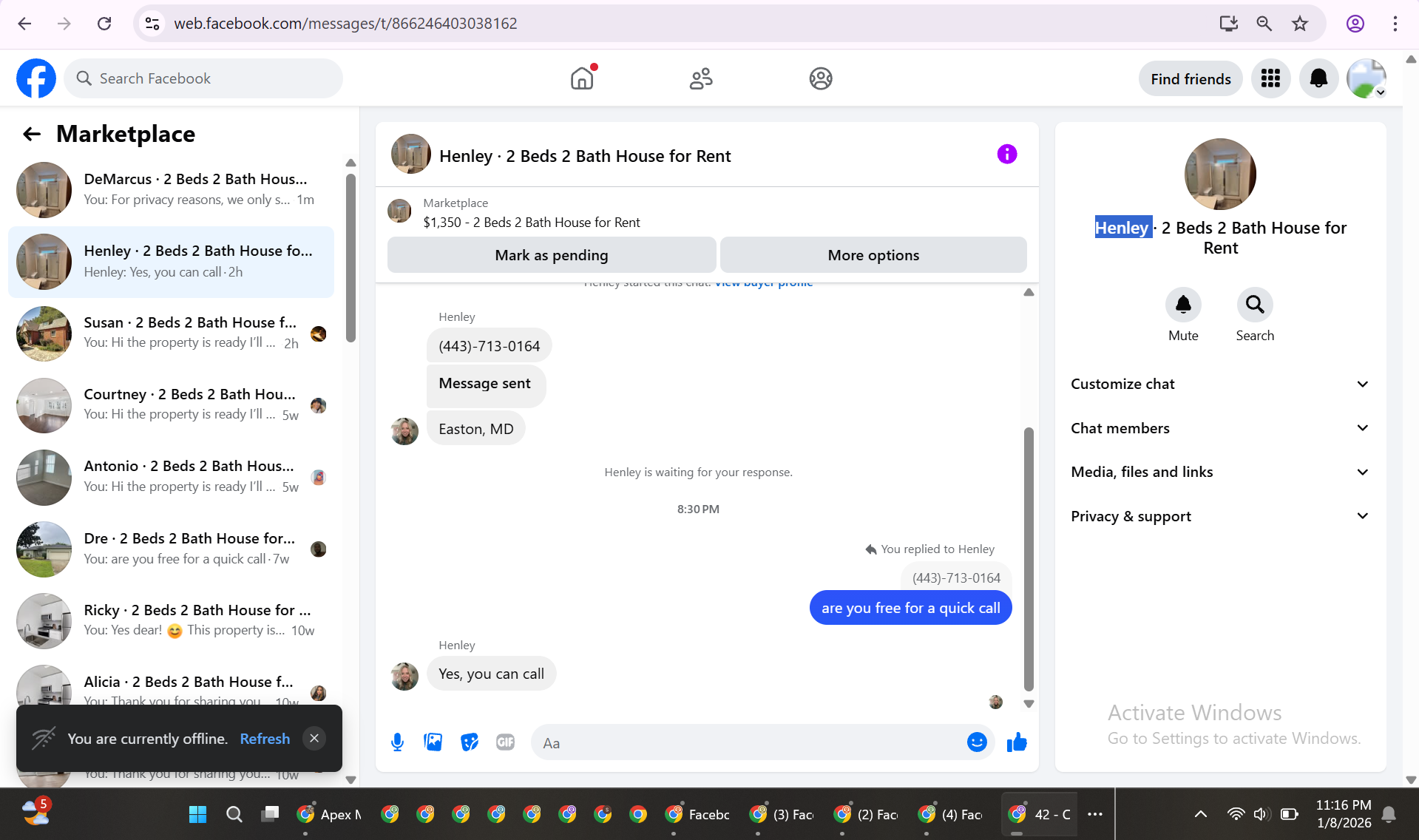Click the Mark as pending button
The width and height of the screenshot is (1419, 840).
552,255
